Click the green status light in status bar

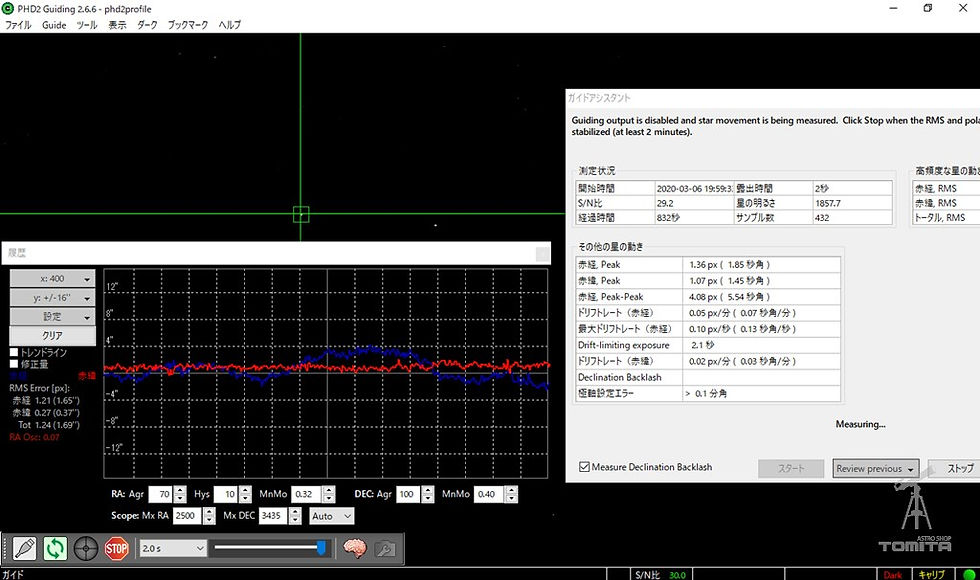click(969, 574)
